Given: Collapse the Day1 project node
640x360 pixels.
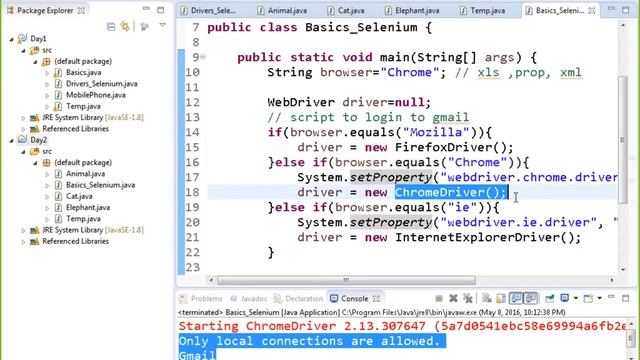Looking at the screenshot, I should pos(11,39).
